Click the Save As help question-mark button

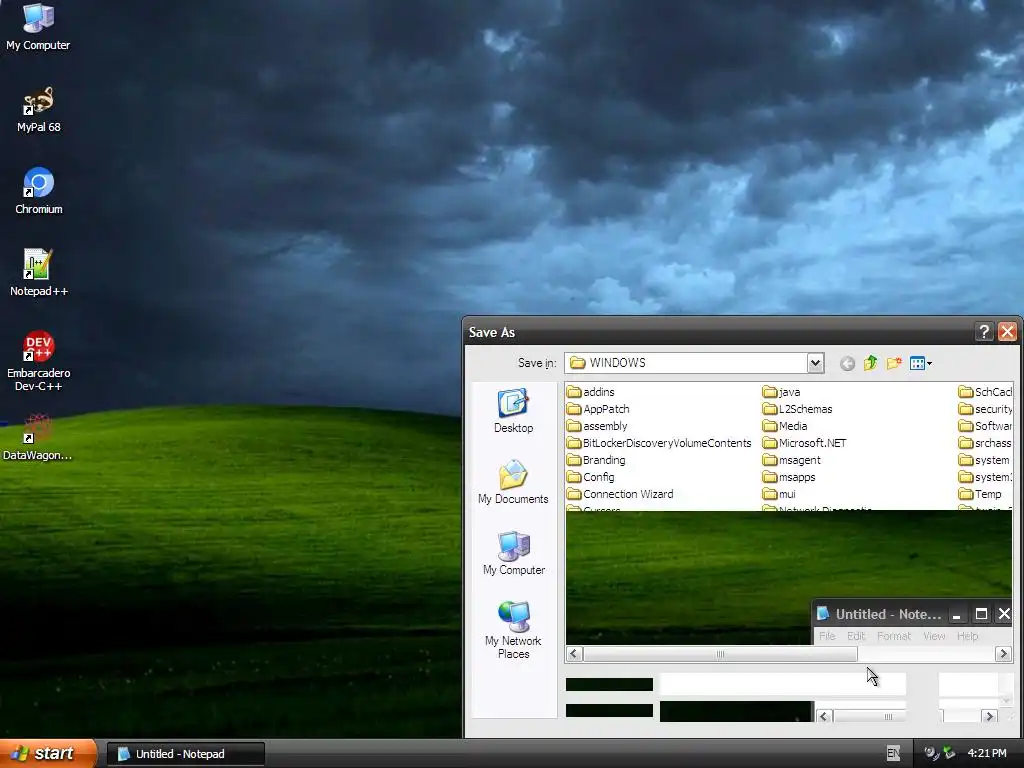pyautogui.click(x=984, y=332)
